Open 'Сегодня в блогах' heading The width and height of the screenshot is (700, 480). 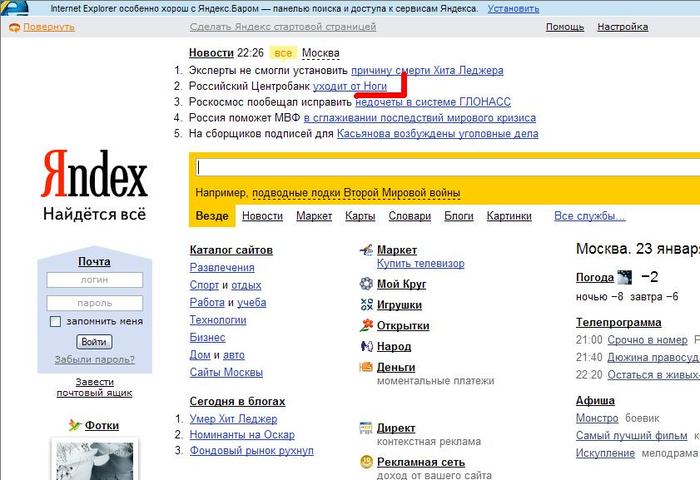point(237,401)
